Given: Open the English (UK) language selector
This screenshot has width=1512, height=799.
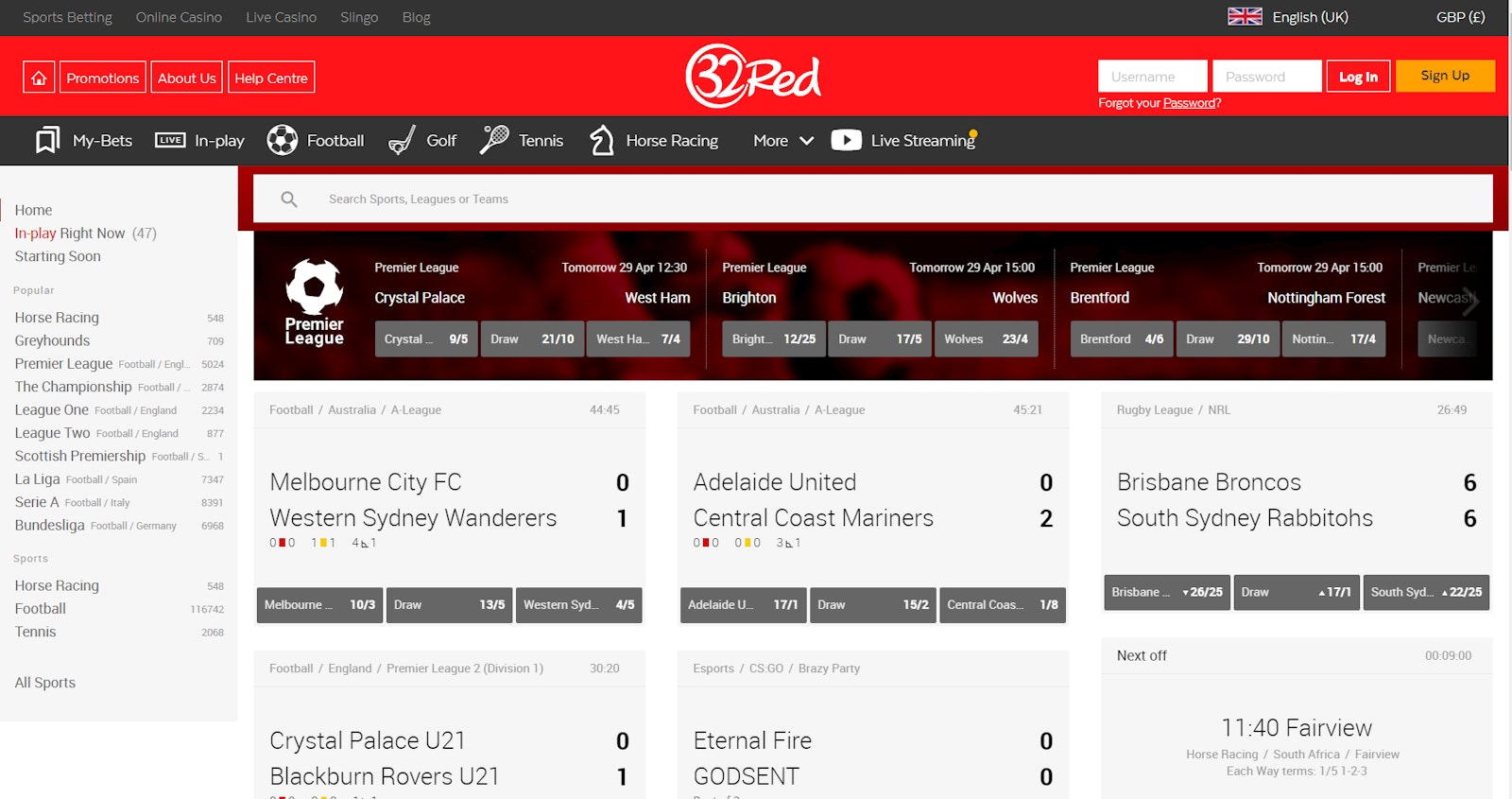Looking at the screenshot, I should pyautogui.click(x=1288, y=17).
